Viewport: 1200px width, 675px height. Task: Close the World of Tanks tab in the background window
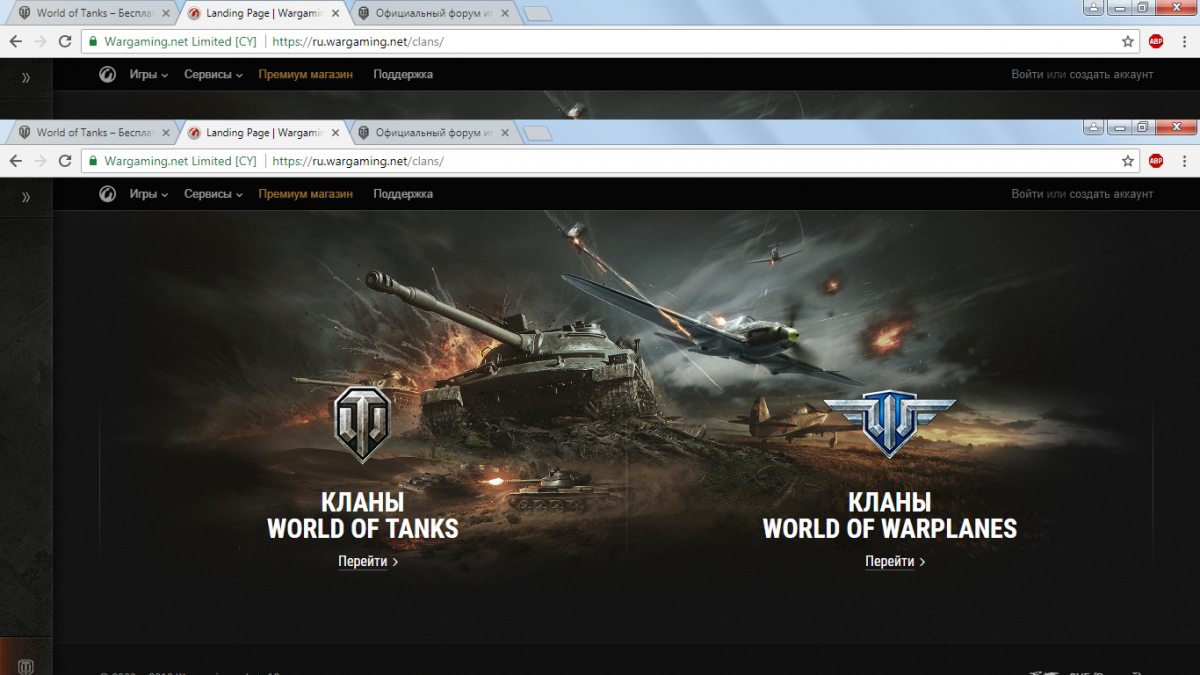coord(166,13)
